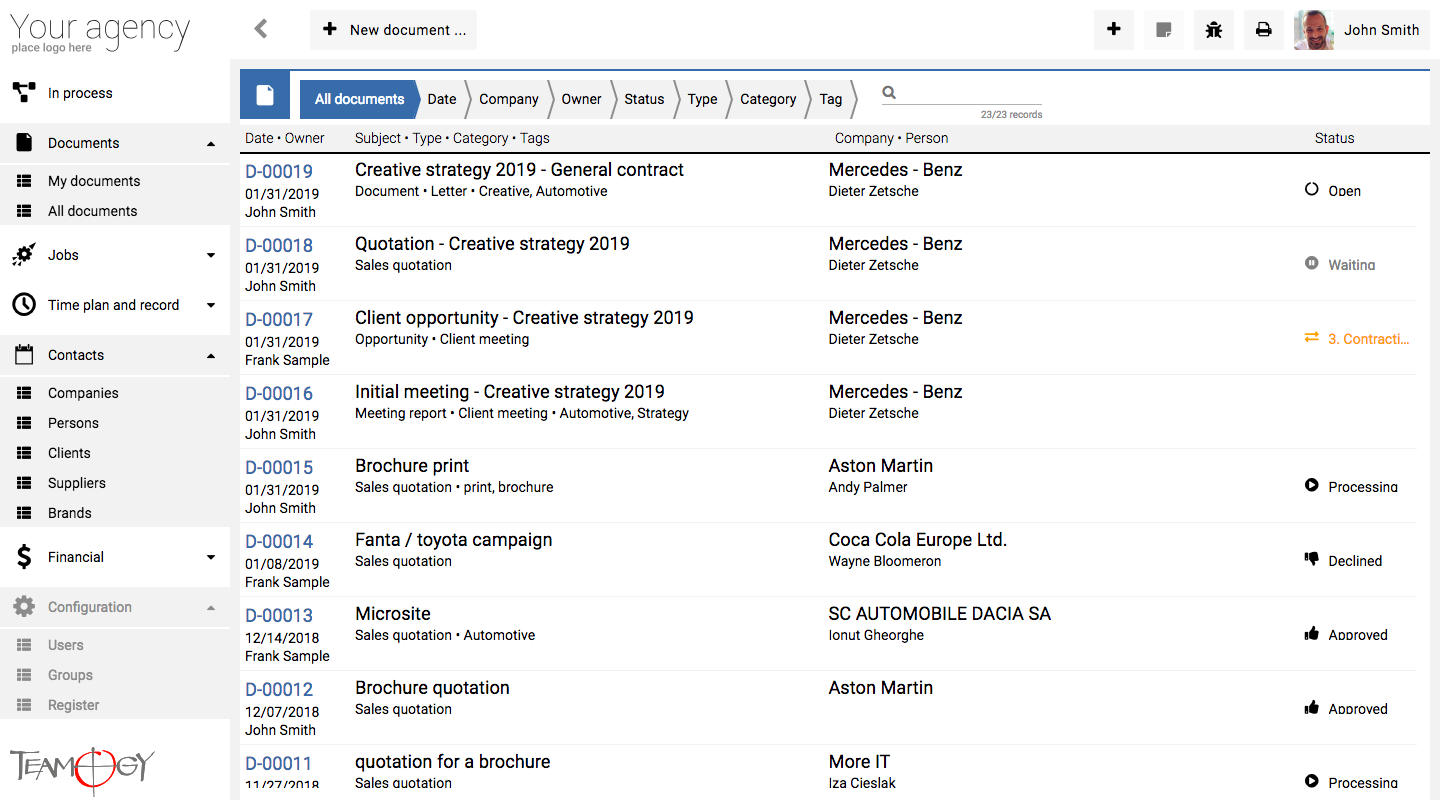
Task: Click the list icon beside My documents
Action: 25,181
